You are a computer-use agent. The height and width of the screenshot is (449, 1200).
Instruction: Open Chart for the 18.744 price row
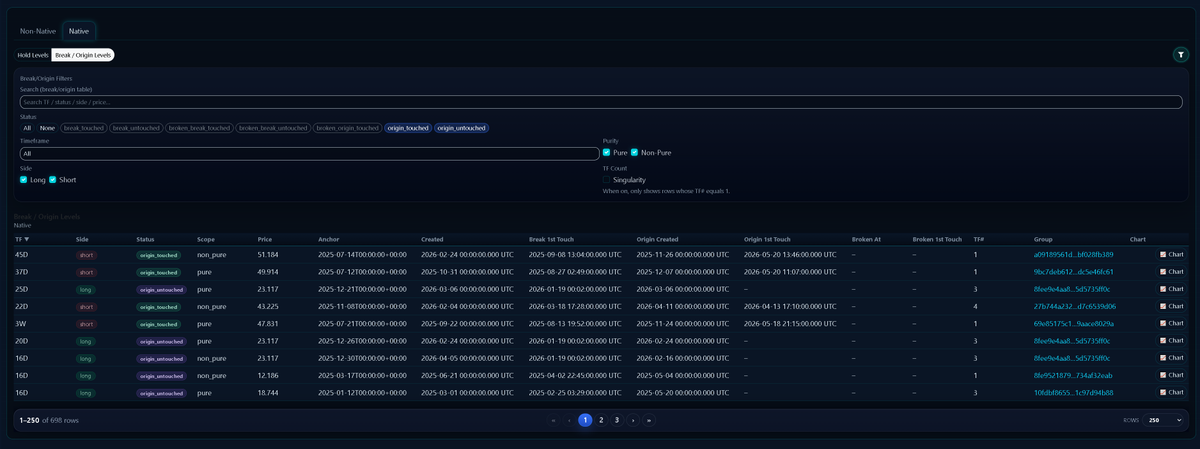[1171, 393]
